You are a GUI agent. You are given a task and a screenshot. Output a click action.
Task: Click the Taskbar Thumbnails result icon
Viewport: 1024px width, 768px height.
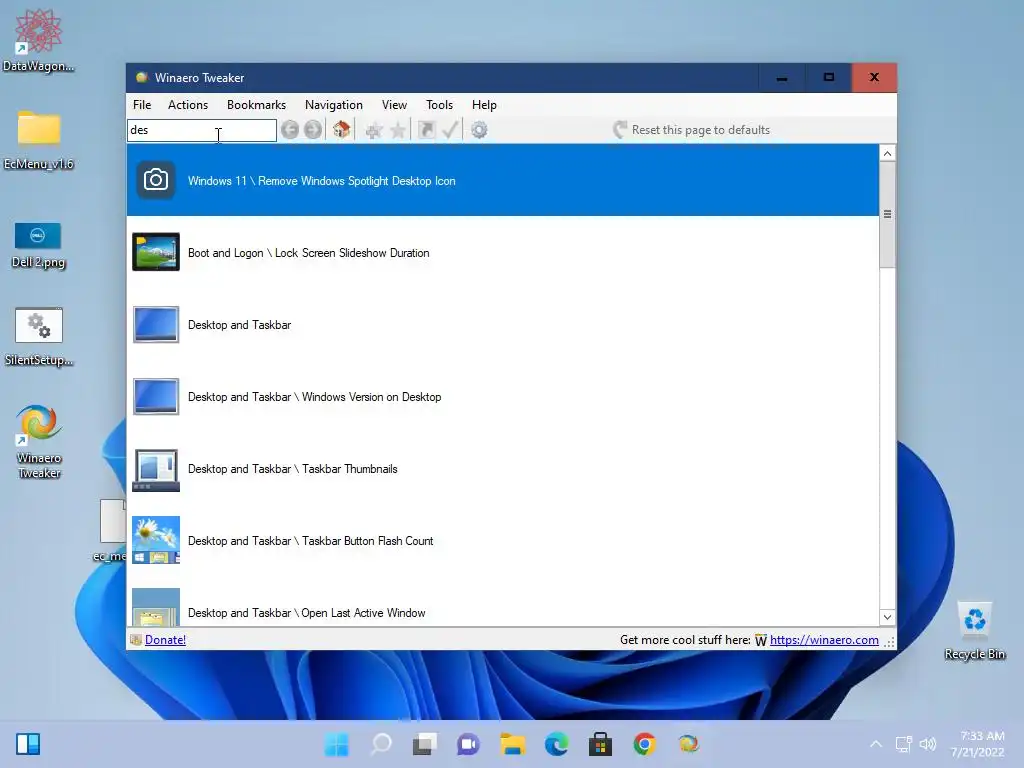(x=155, y=470)
